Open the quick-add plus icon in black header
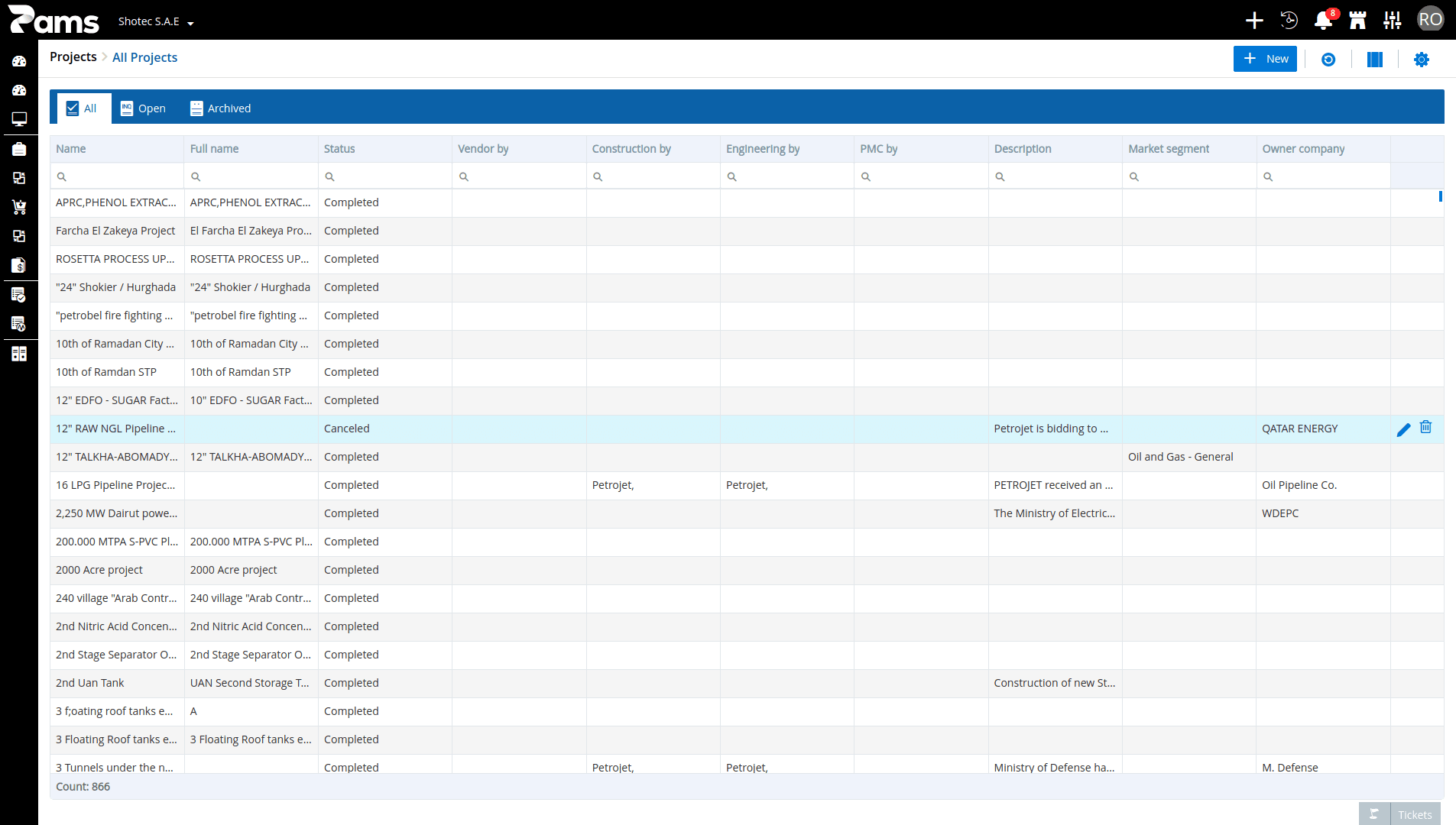1456x825 pixels. click(1254, 20)
